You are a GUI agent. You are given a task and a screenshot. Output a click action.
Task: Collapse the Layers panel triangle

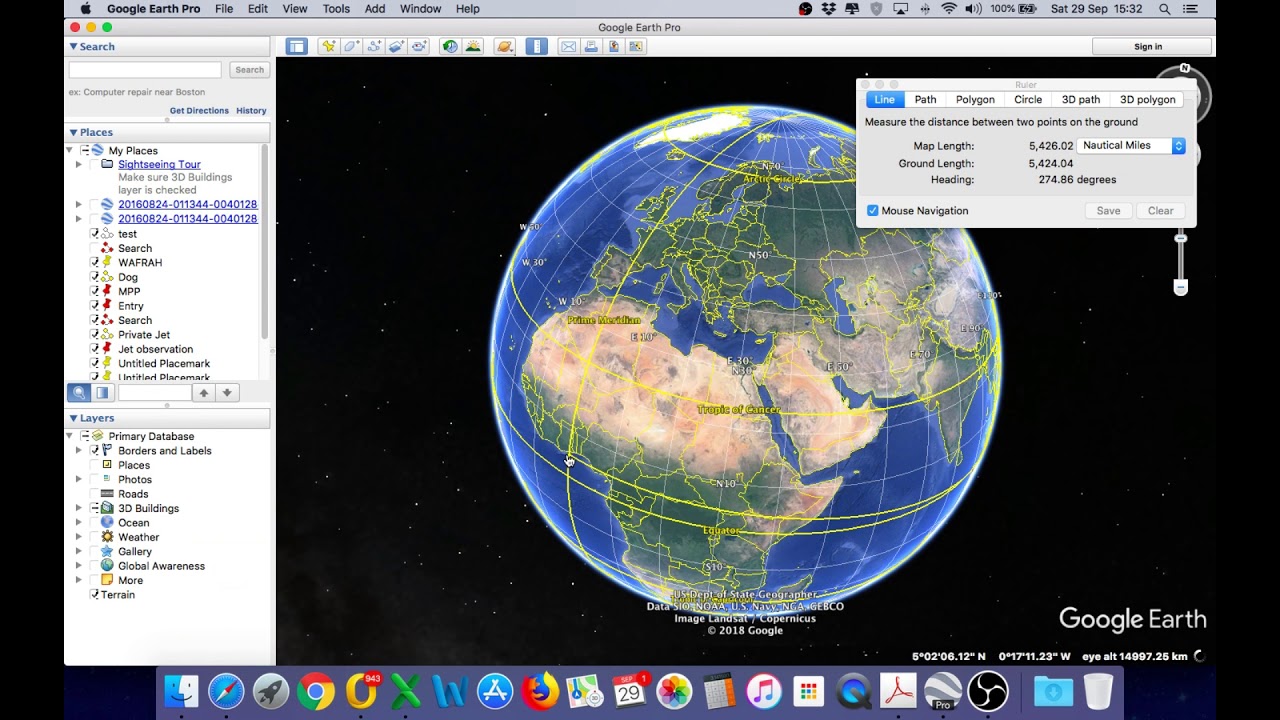point(73,418)
